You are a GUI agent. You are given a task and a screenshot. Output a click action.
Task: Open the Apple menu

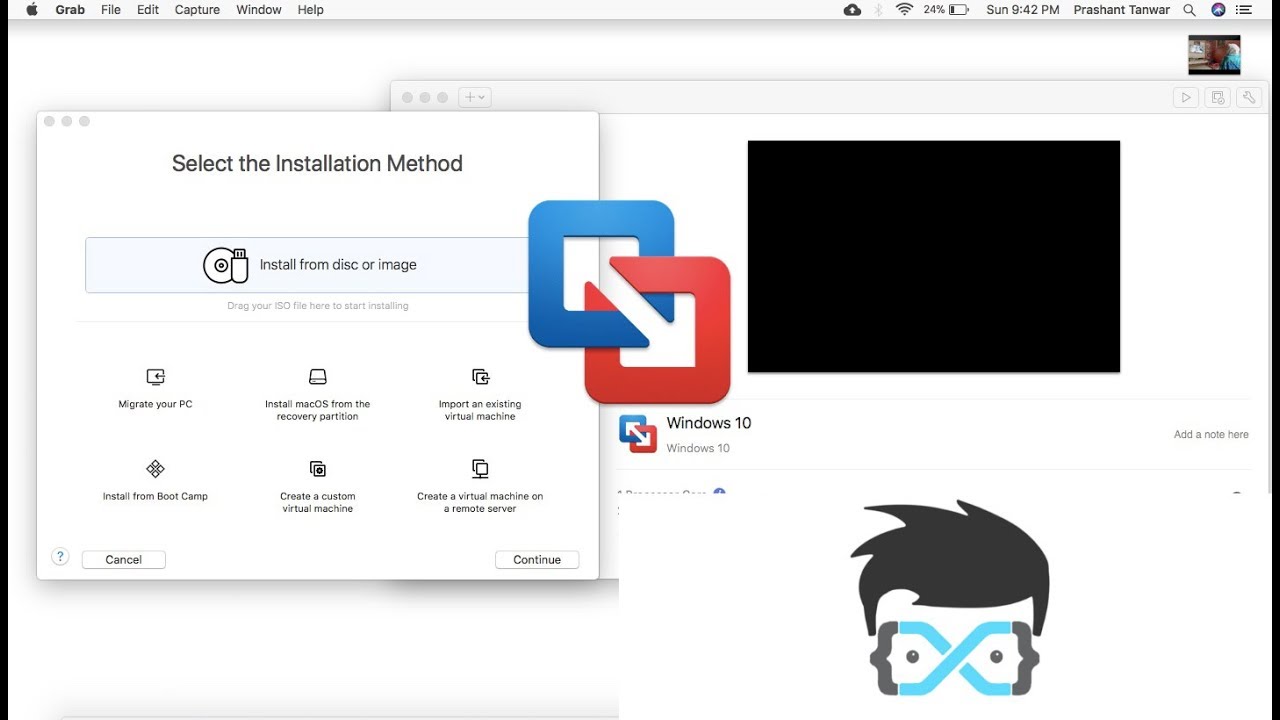(x=31, y=9)
